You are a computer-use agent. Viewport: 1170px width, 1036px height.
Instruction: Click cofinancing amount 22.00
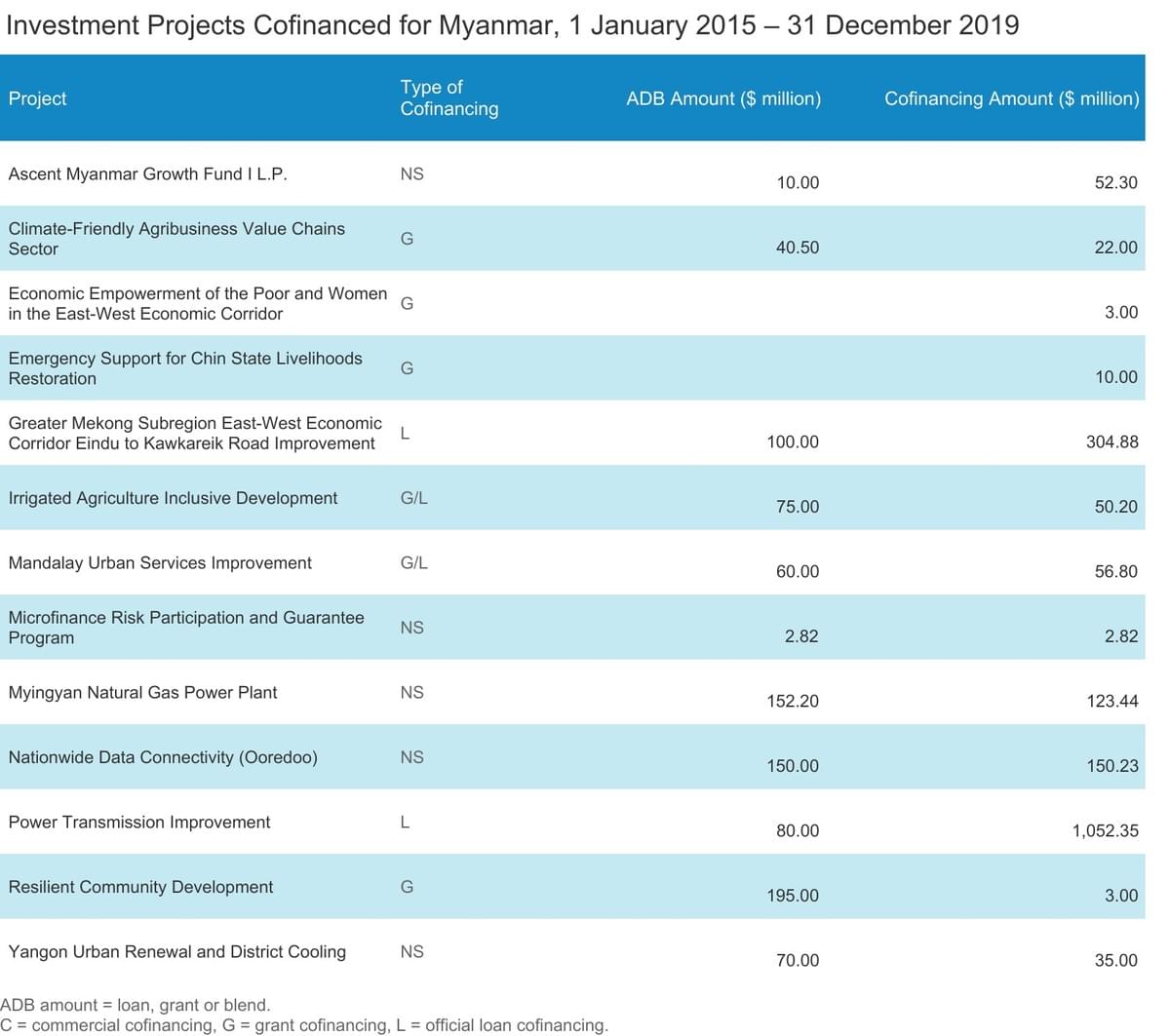(x=1115, y=248)
